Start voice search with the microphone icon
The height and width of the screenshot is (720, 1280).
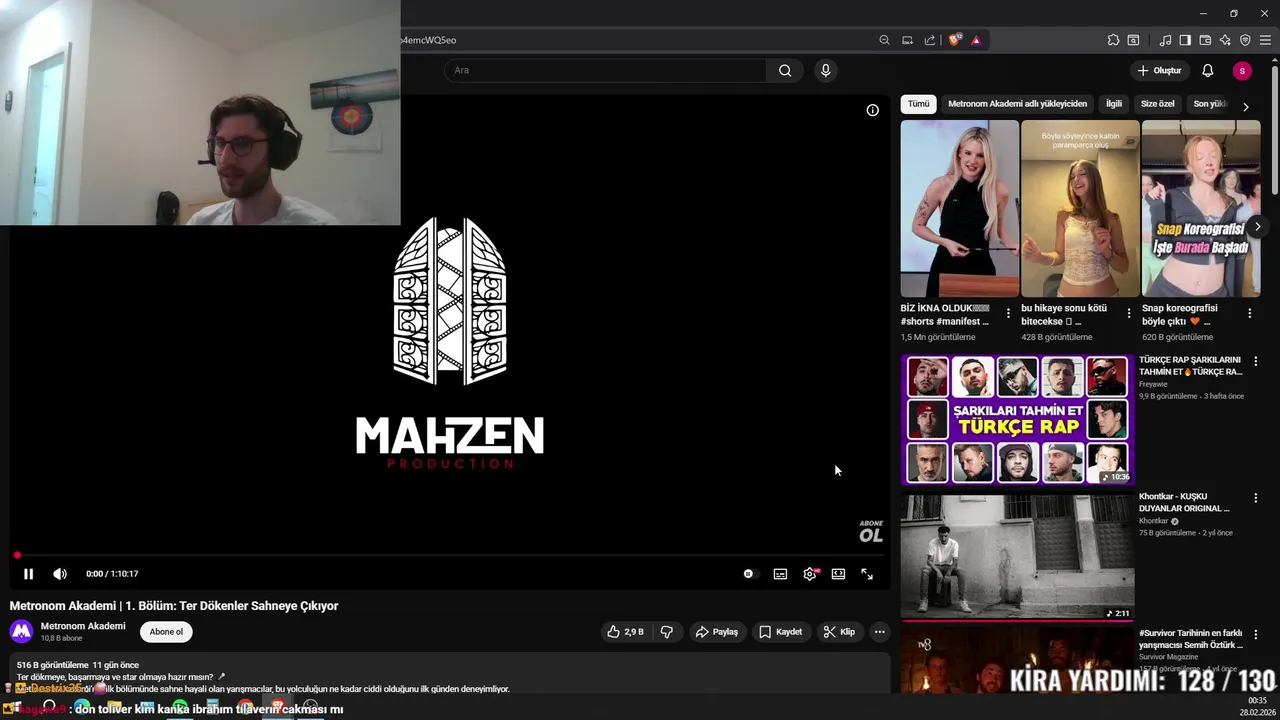825,70
